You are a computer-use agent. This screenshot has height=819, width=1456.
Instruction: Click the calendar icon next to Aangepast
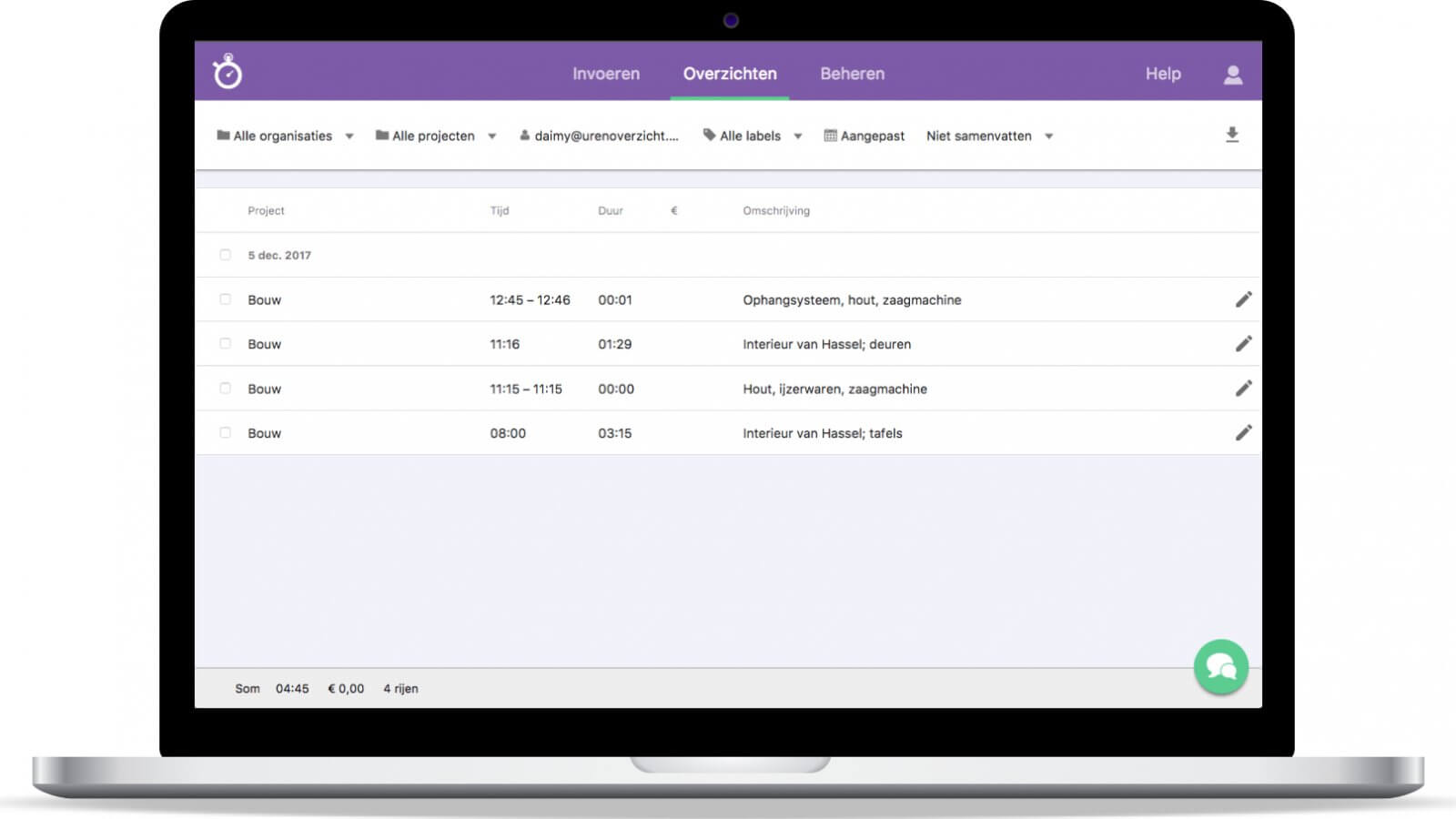pos(830,136)
